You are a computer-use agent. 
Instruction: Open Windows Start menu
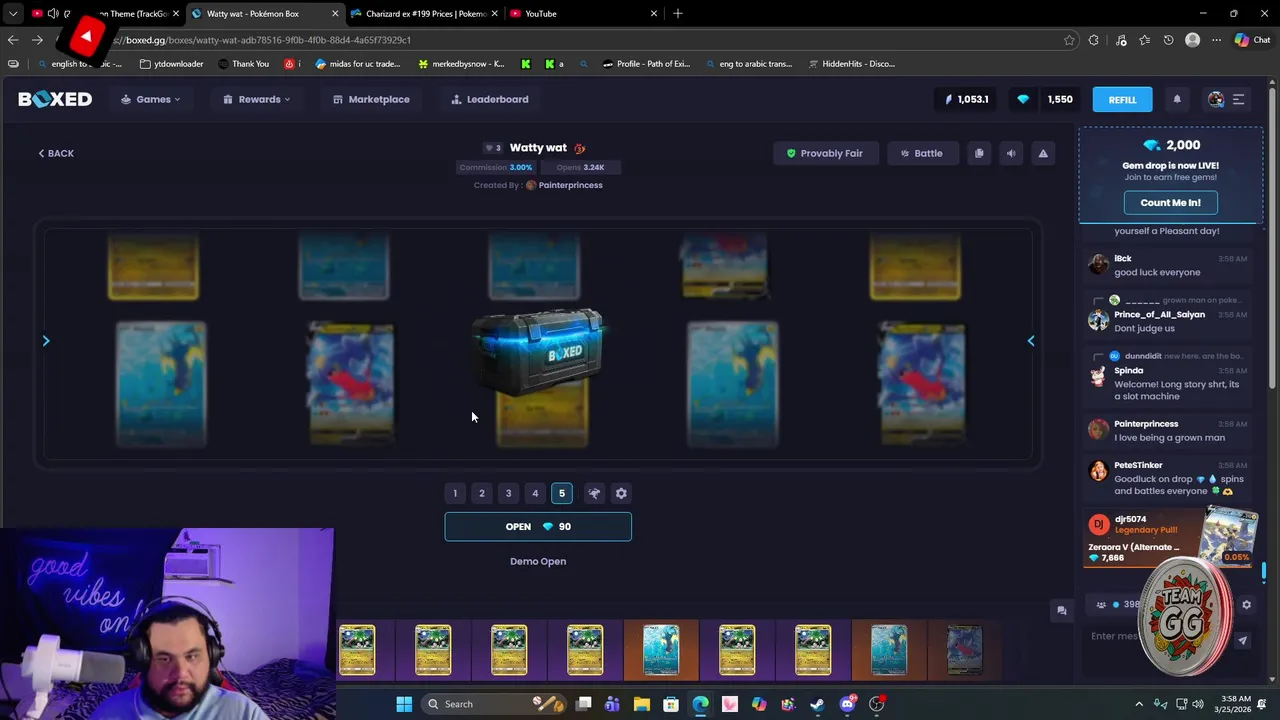[x=404, y=704]
